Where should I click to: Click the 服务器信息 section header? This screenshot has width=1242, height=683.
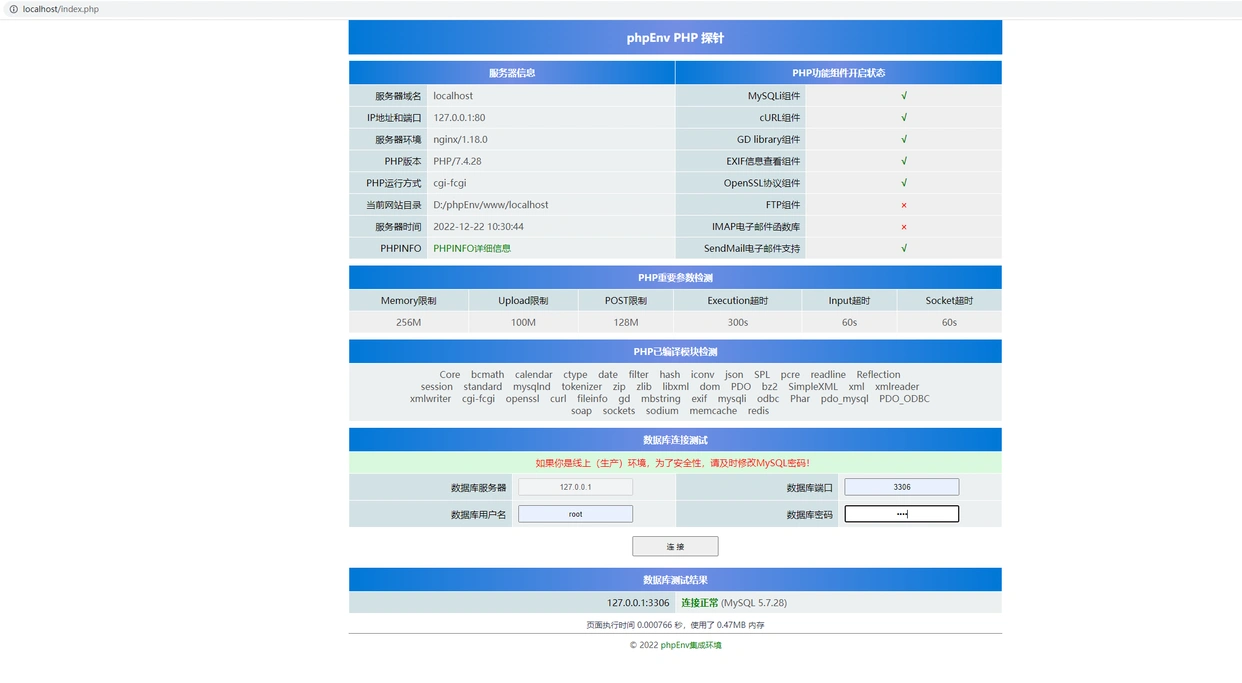coord(511,73)
